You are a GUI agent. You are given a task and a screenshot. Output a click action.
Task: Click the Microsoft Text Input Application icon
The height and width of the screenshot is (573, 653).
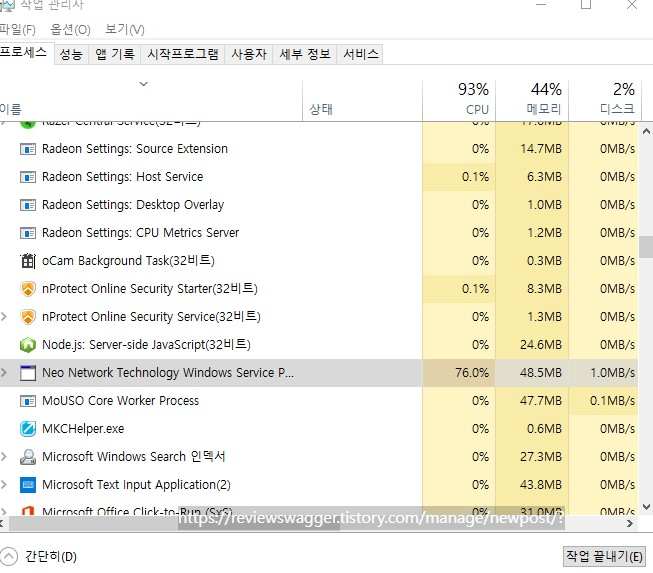28,485
